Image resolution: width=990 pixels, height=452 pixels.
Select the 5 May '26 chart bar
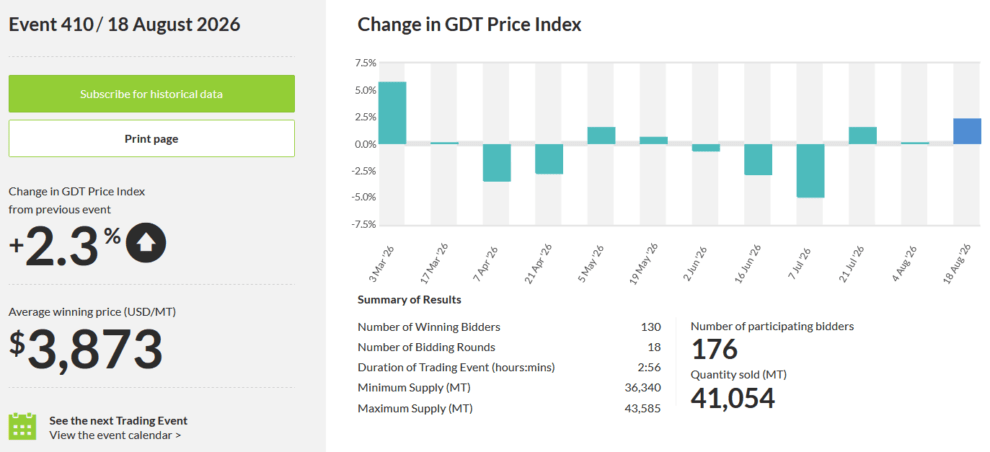(601, 136)
